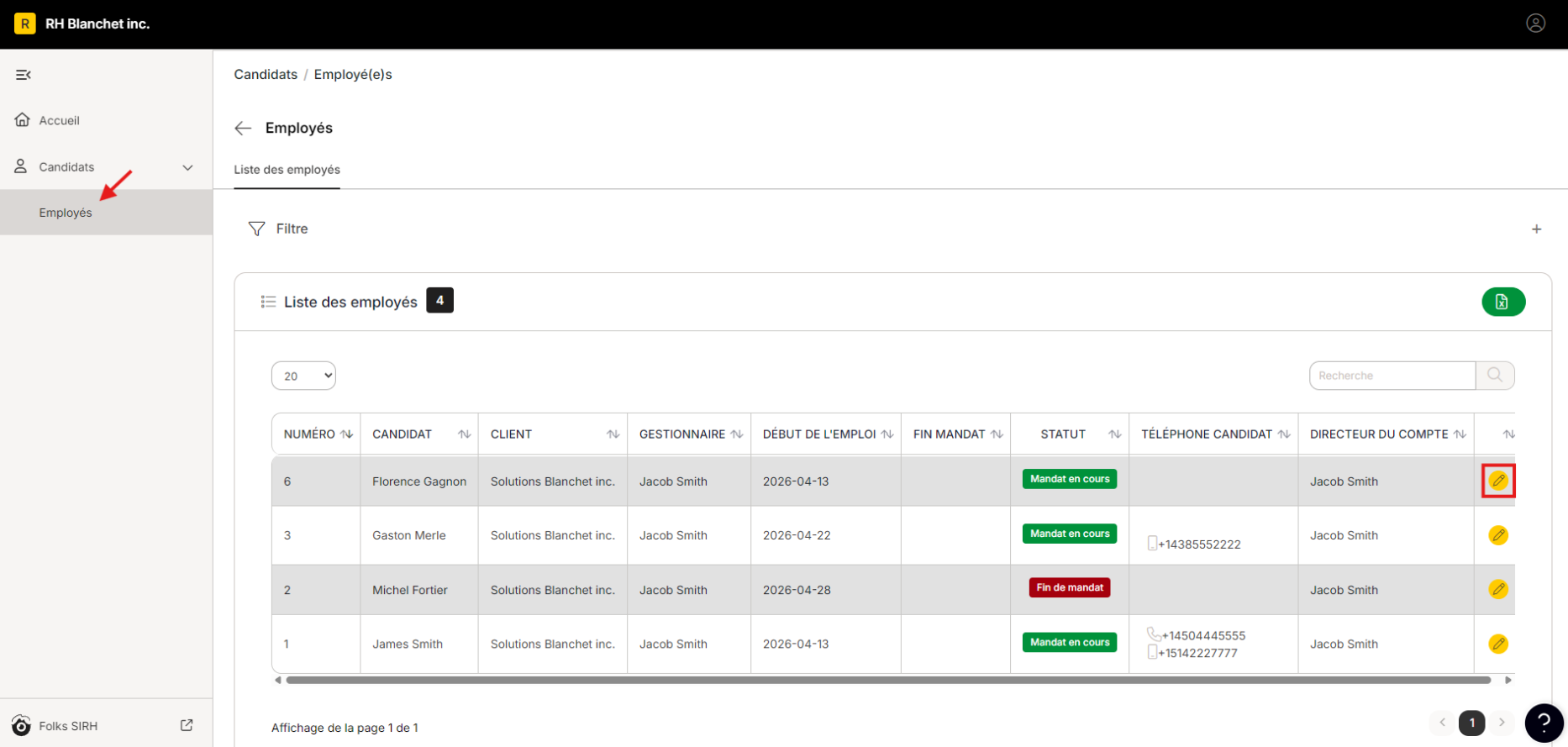The width and height of the screenshot is (1568, 747).
Task: Click the horizontal table scrollbar
Action: [x=888, y=680]
